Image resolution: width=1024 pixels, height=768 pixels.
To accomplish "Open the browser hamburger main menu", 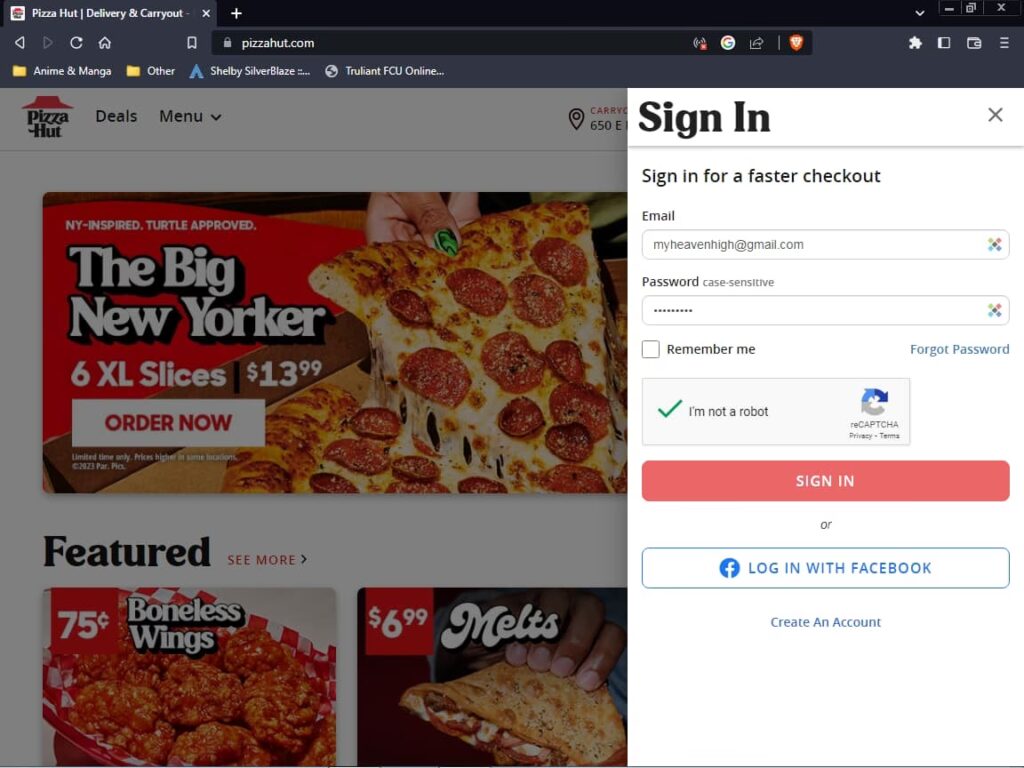I will click(1004, 43).
